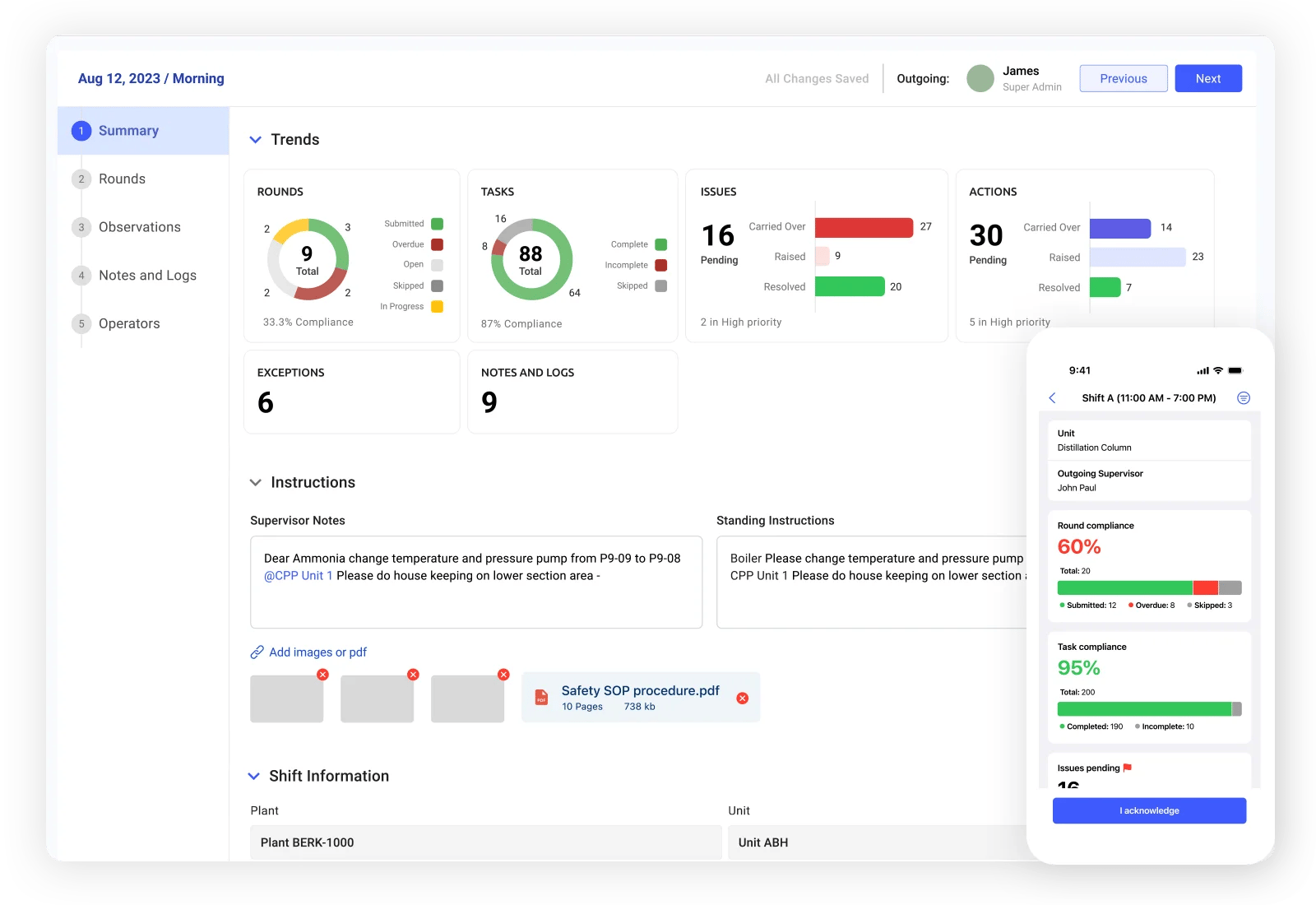Screen dimensions: 1316x905
Task: Click Skipped gray swatch in Tasks
Action: point(661,286)
